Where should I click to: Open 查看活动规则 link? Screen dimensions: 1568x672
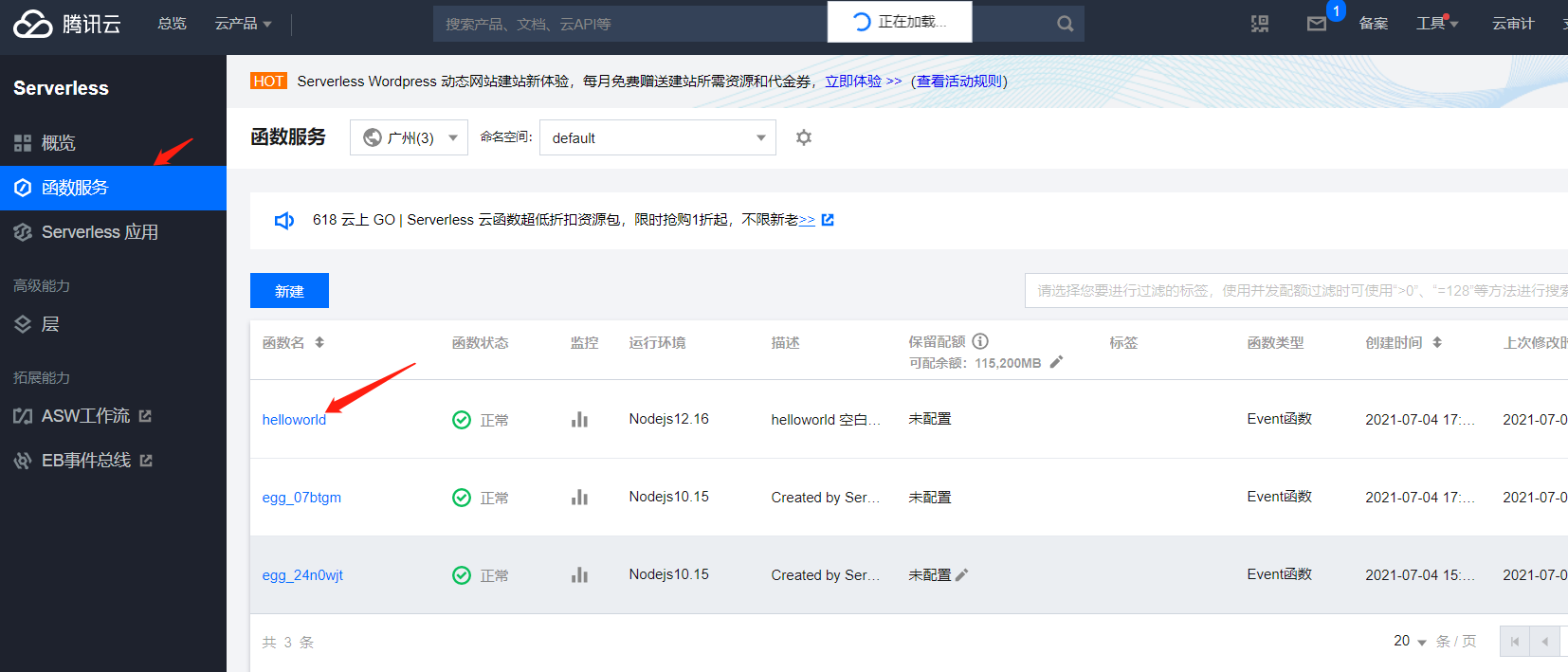pyautogui.click(x=958, y=82)
